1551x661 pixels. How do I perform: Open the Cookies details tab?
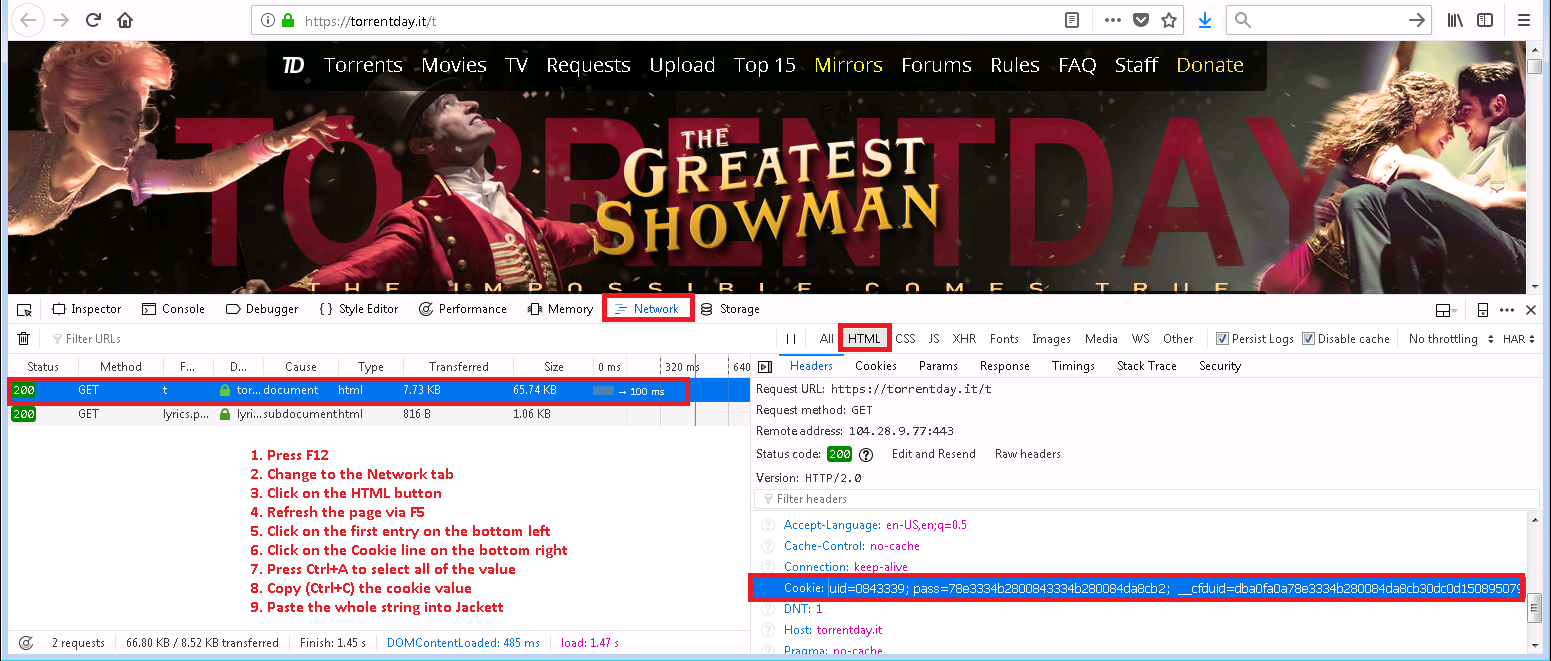coord(876,366)
